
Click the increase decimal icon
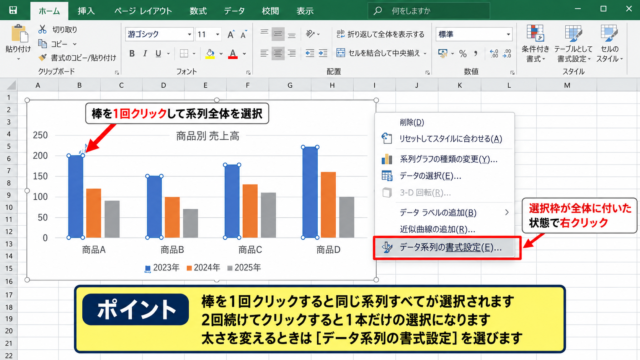(x=493, y=53)
